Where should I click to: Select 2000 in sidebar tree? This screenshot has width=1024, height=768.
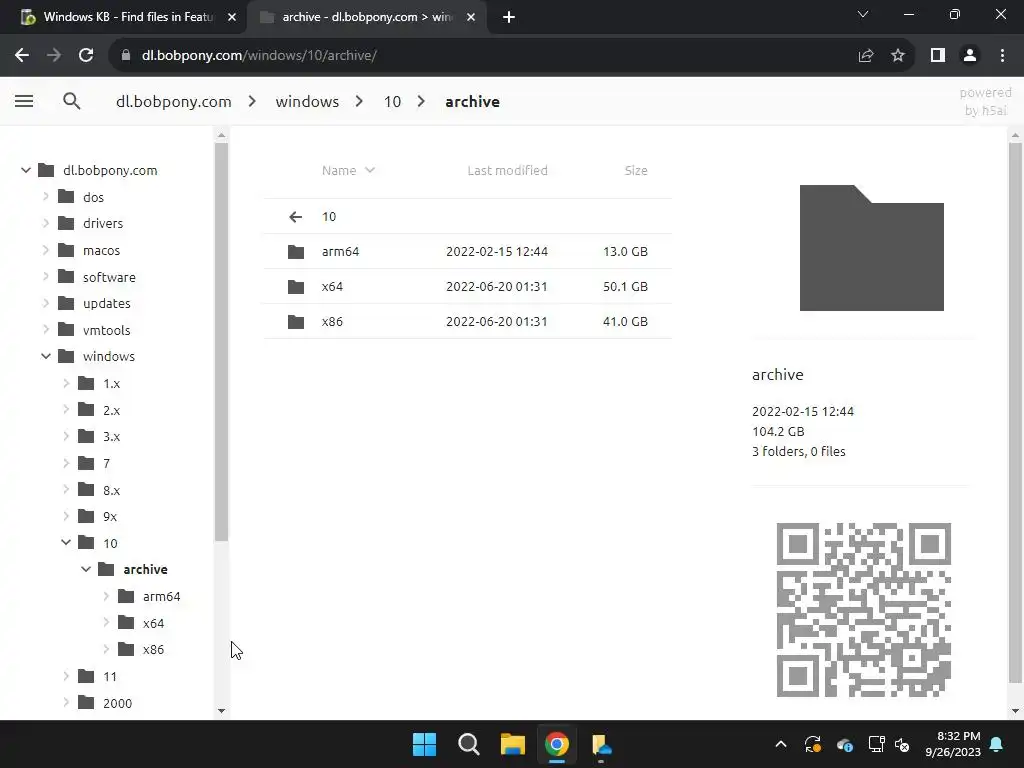[x=118, y=703]
